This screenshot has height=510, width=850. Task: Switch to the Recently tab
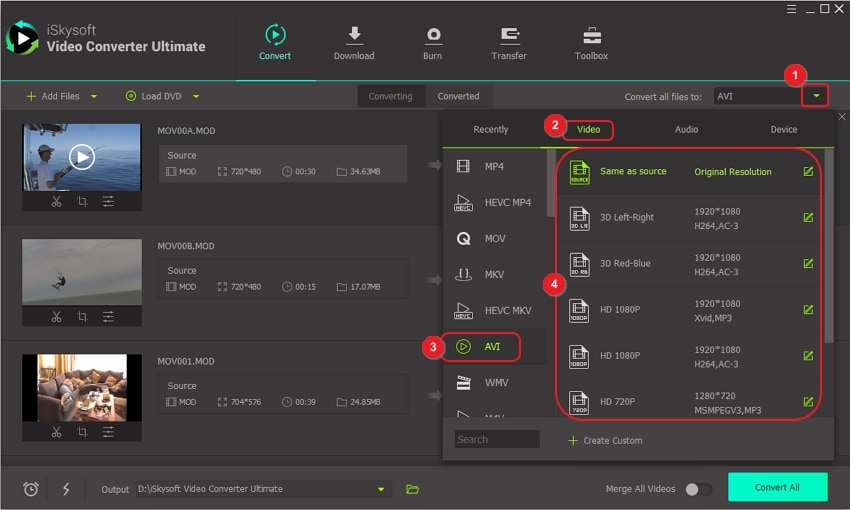tap(491, 130)
